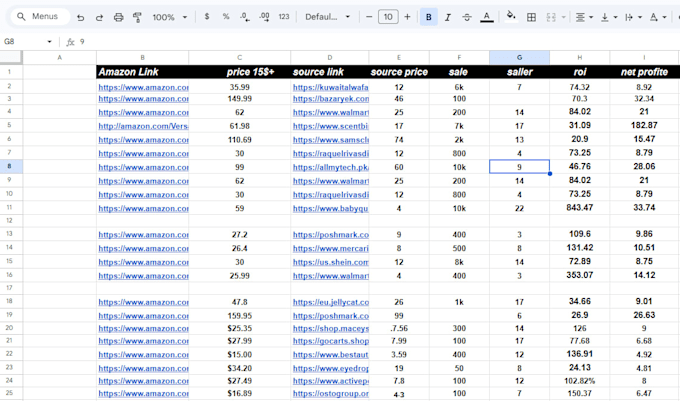The width and height of the screenshot is (680, 401).
Task: Select column I header
Action: (644, 57)
